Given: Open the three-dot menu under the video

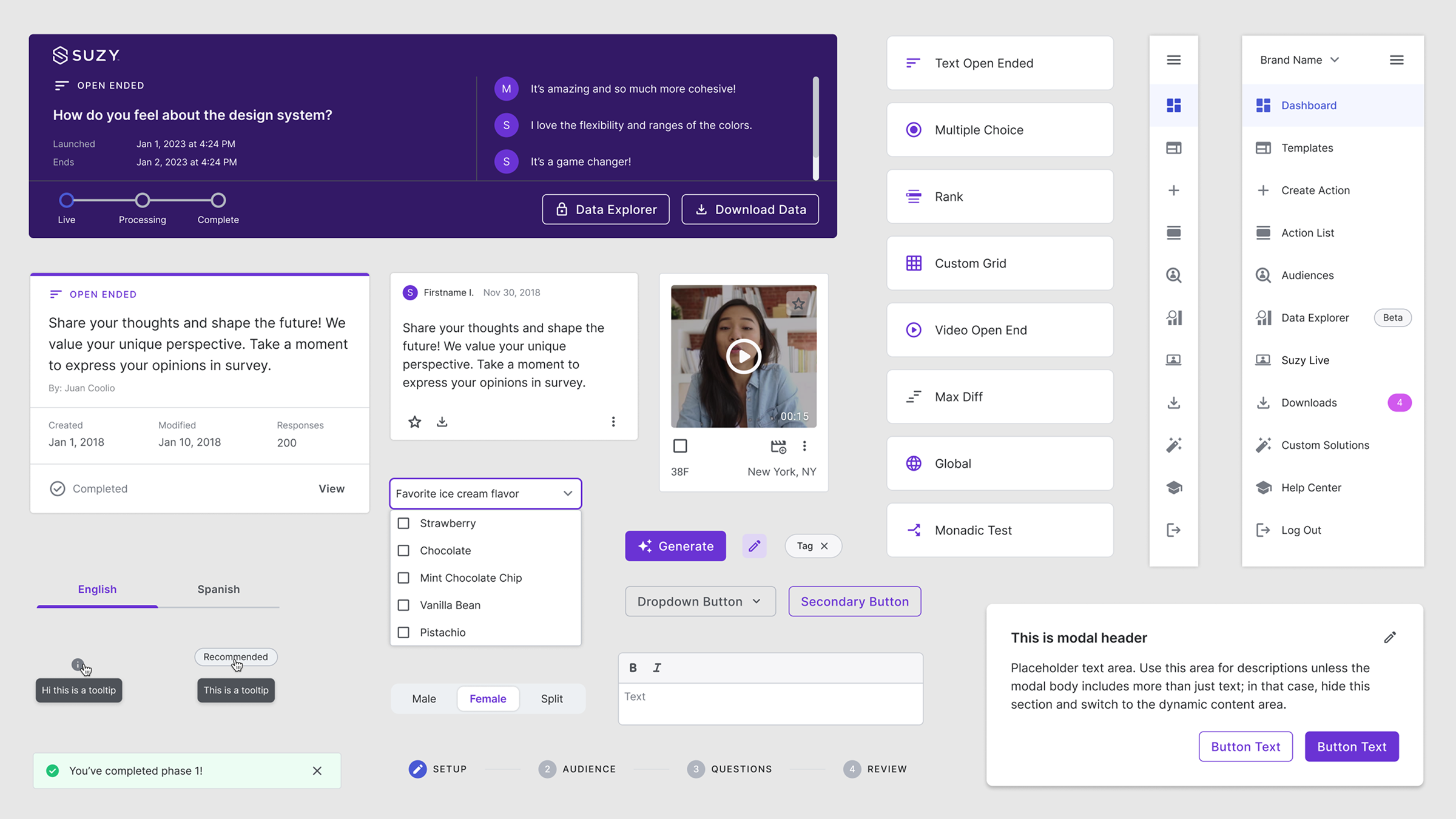Looking at the screenshot, I should [x=804, y=446].
